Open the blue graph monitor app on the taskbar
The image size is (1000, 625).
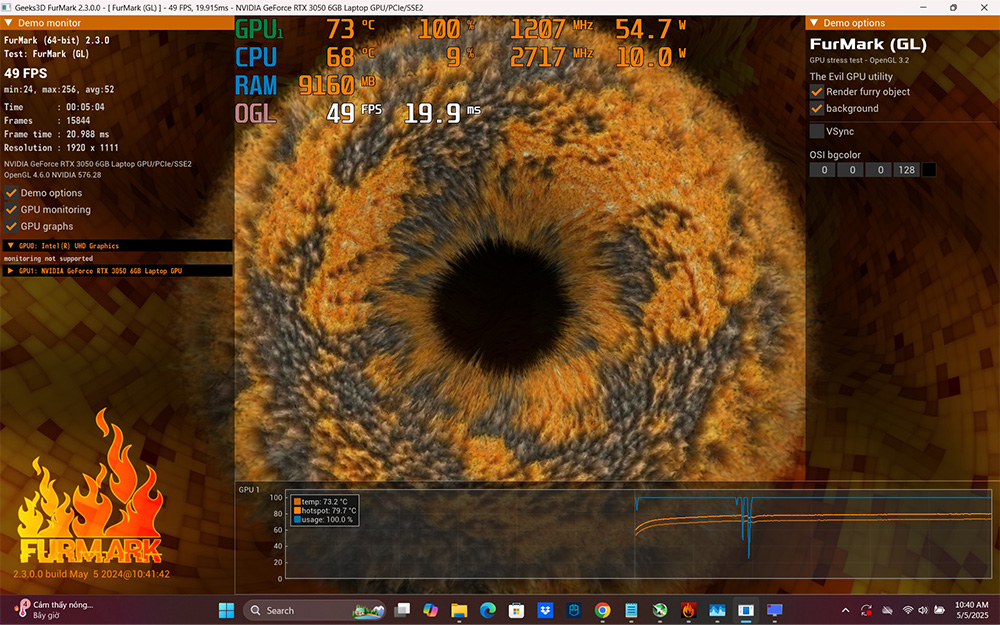[717, 610]
